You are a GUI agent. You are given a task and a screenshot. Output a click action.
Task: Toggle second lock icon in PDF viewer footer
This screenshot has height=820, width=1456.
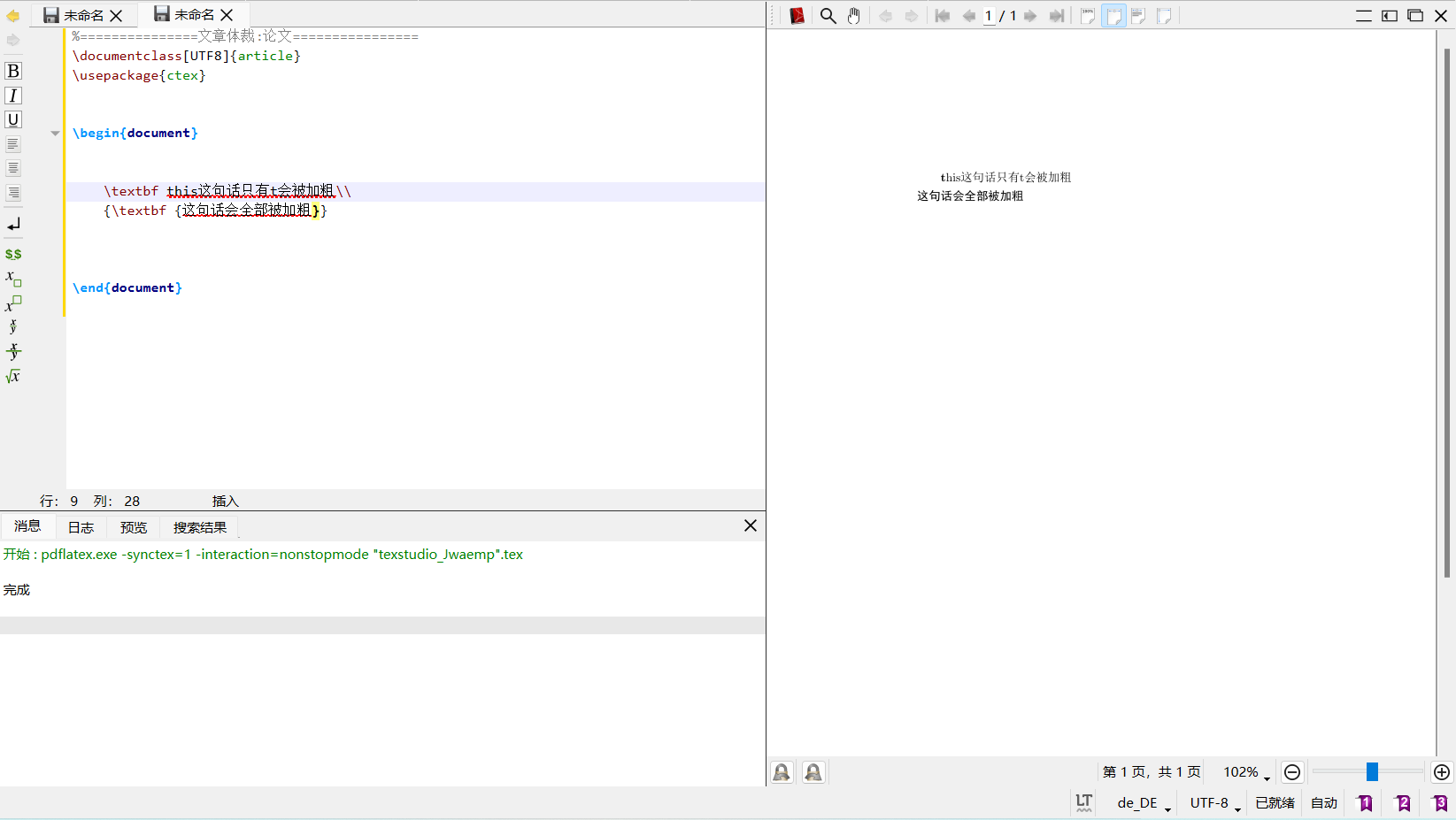click(813, 772)
